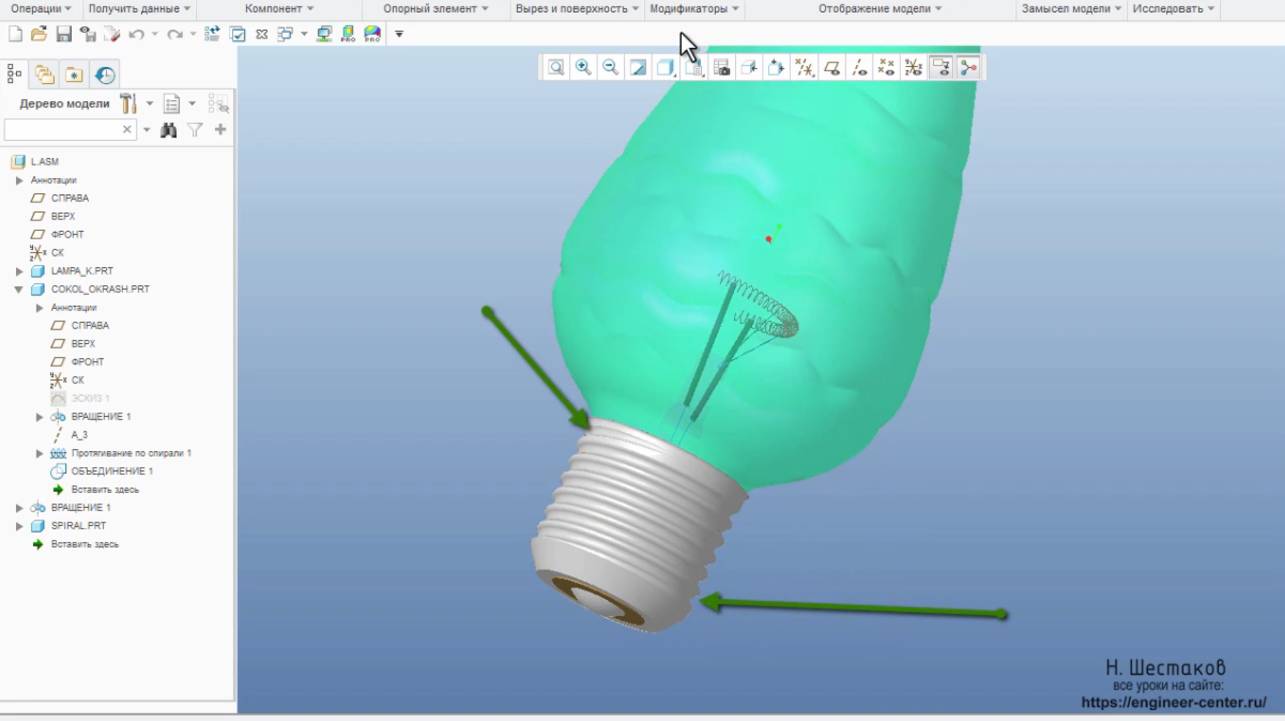Open the Получить данные dropdown
Image resolution: width=1285 pixels, height=721 pixels.
click(140, 9)
